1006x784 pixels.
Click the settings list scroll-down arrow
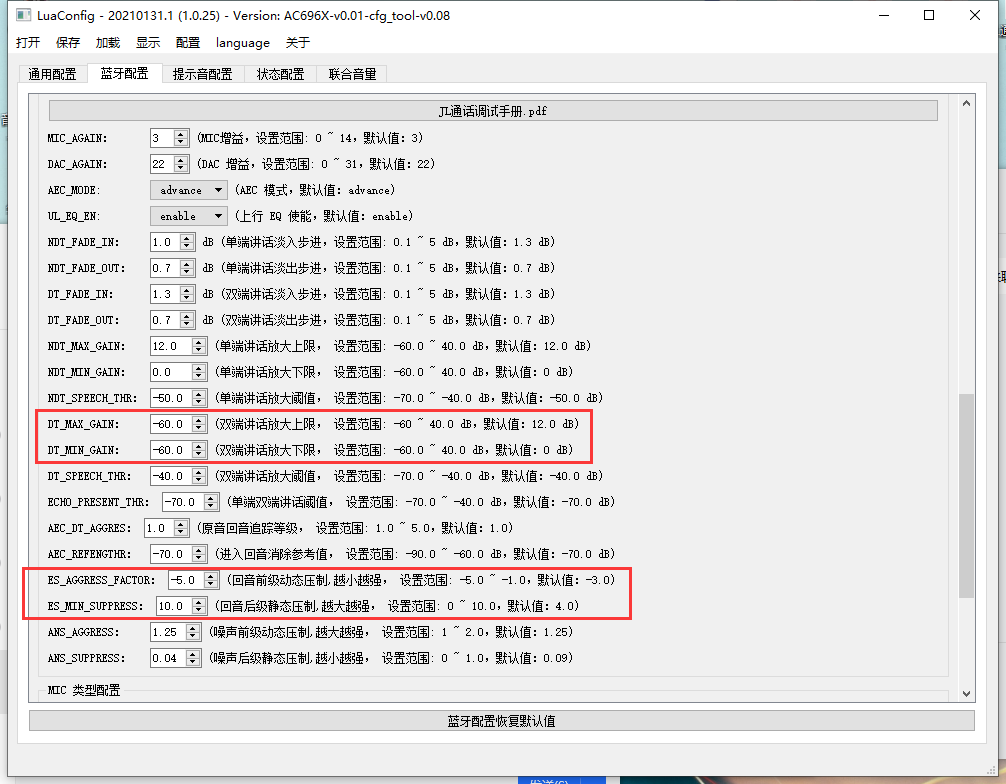coord(966,694)
